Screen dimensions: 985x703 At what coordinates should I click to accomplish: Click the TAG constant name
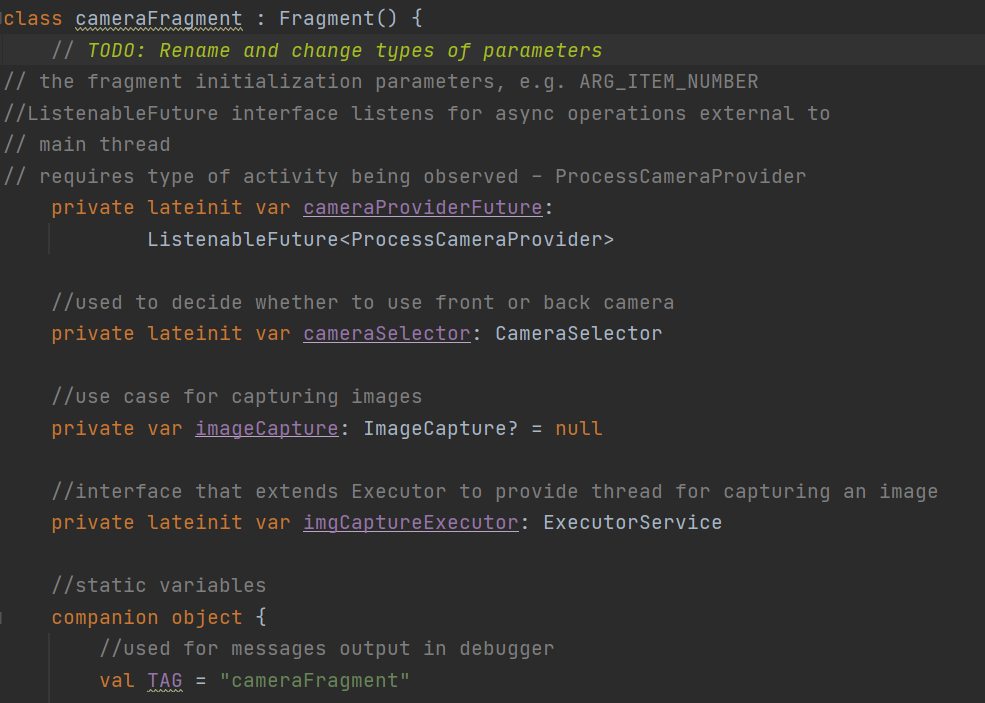(165, 680)
